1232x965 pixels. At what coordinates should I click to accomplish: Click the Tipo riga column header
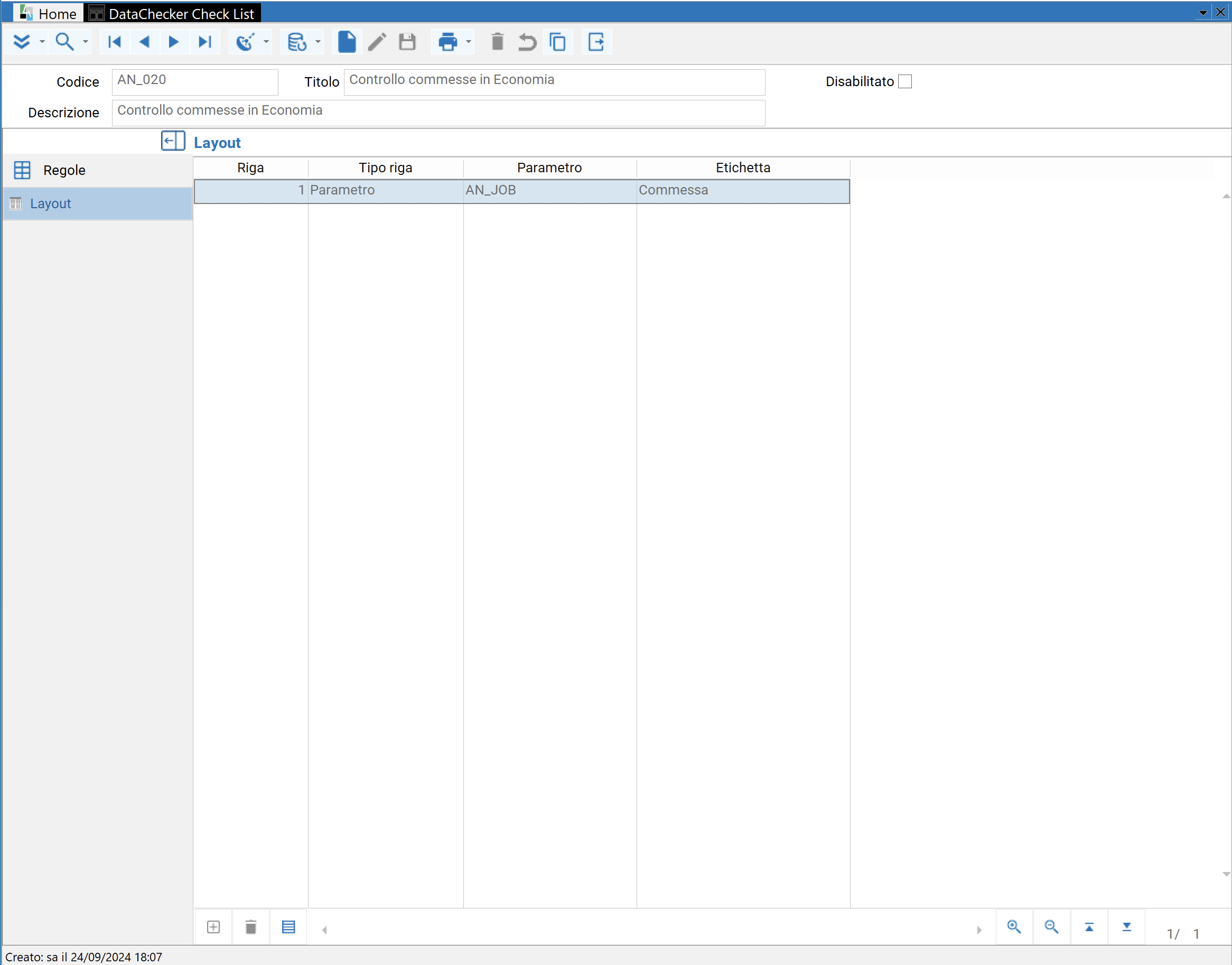coord(386,168)
